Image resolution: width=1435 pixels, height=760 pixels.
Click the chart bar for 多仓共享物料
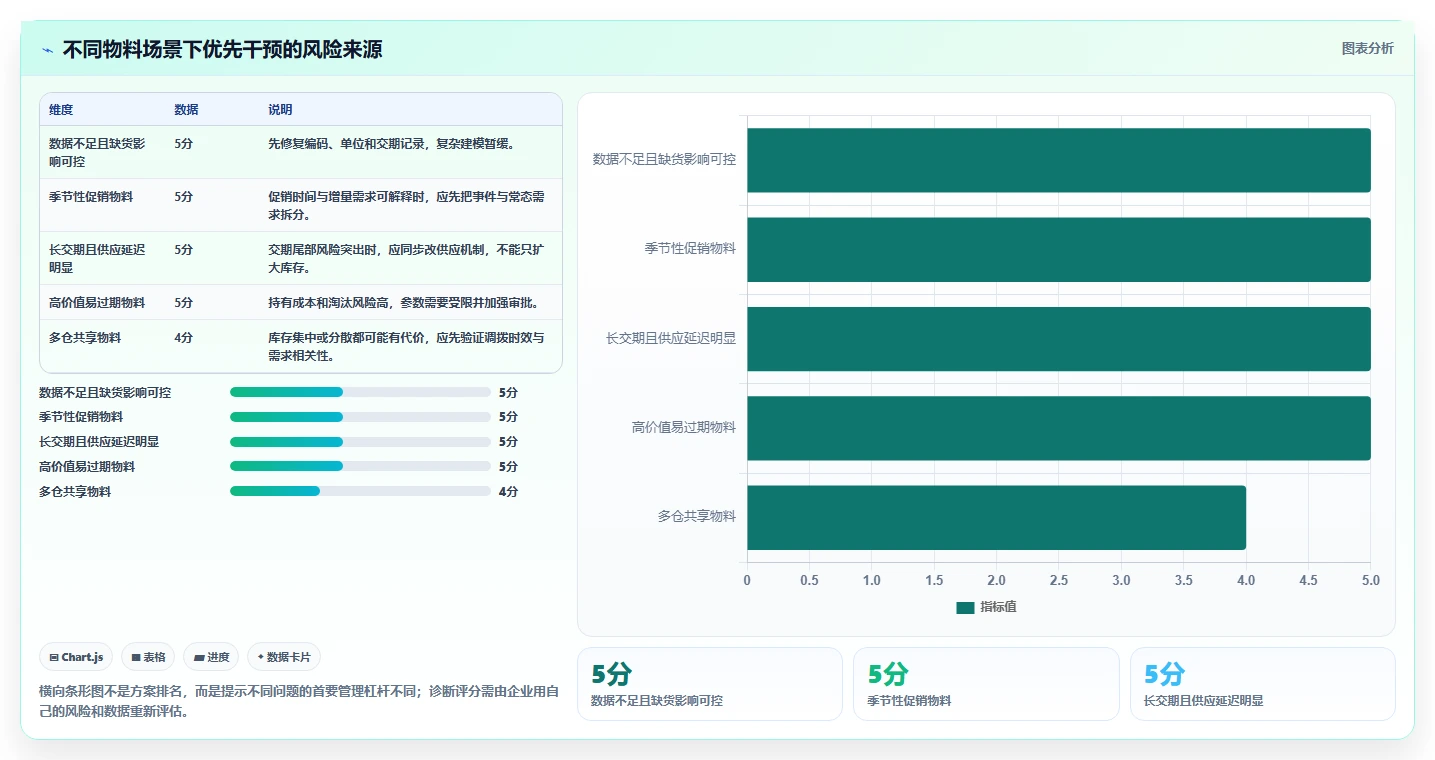pyautogui.click(x=996, y=517)
